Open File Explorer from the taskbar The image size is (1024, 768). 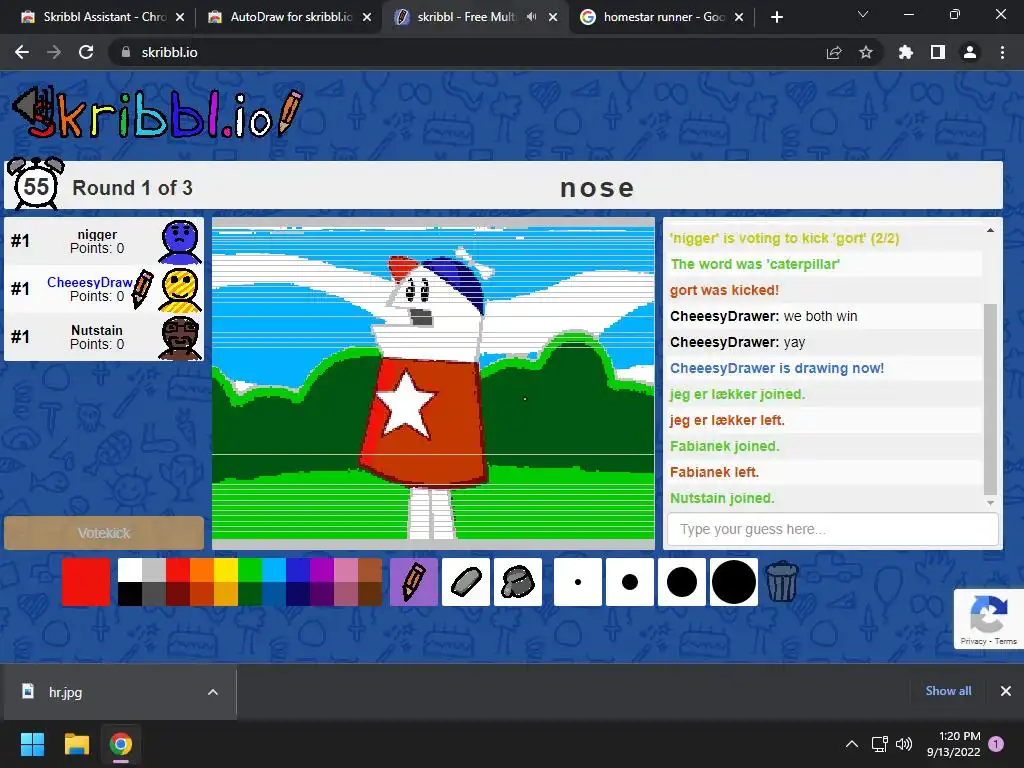[76, 744]
